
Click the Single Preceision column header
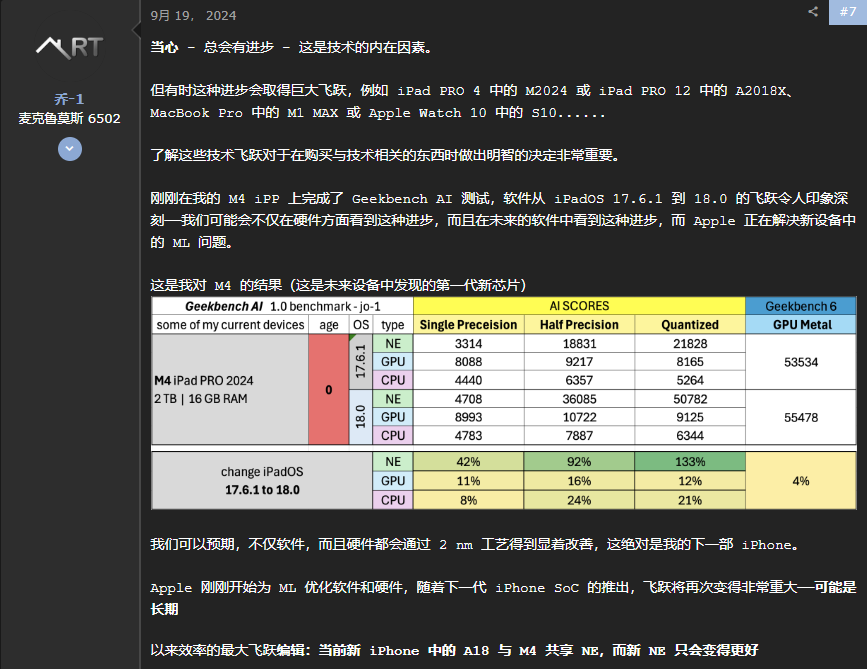click(x=468, y=325)
